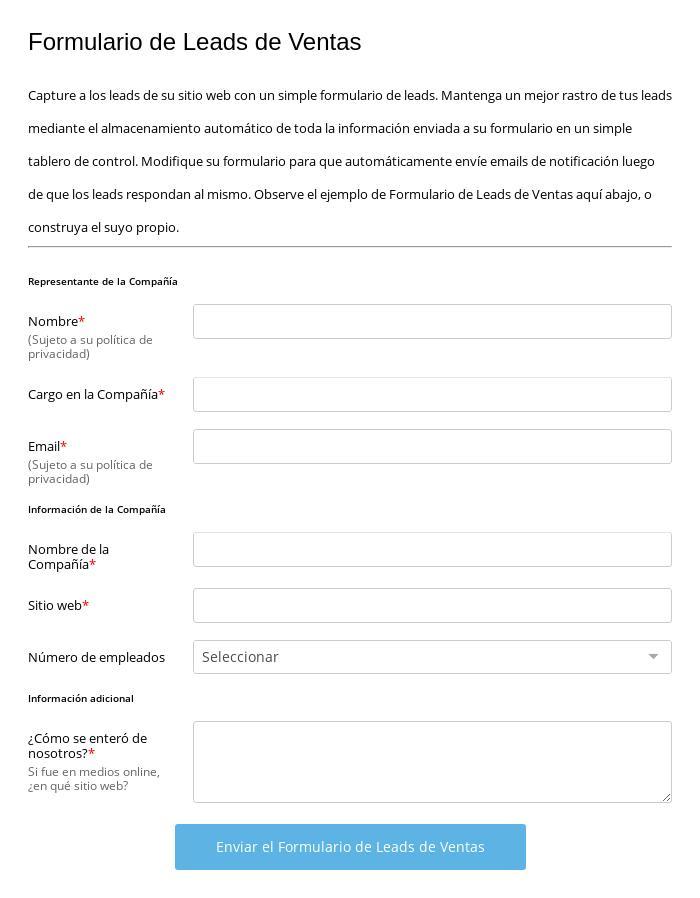
Task: Click the Email input box
Action: point(432,447)
